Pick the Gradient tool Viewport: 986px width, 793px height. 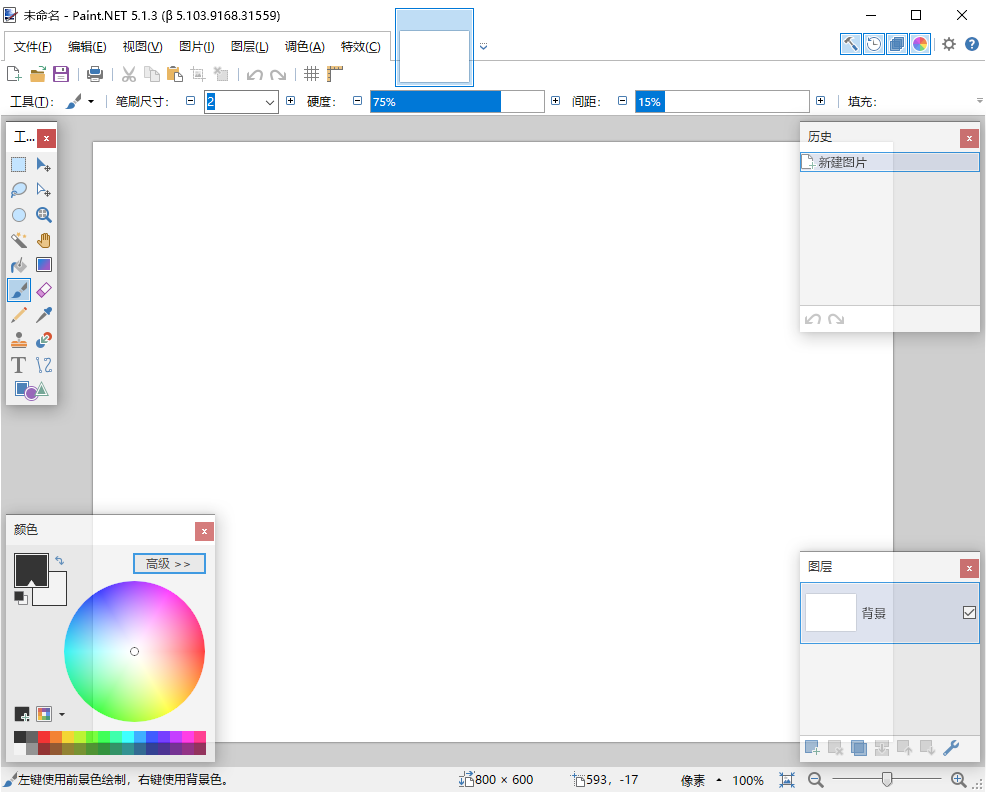click(x=44, y=265)
